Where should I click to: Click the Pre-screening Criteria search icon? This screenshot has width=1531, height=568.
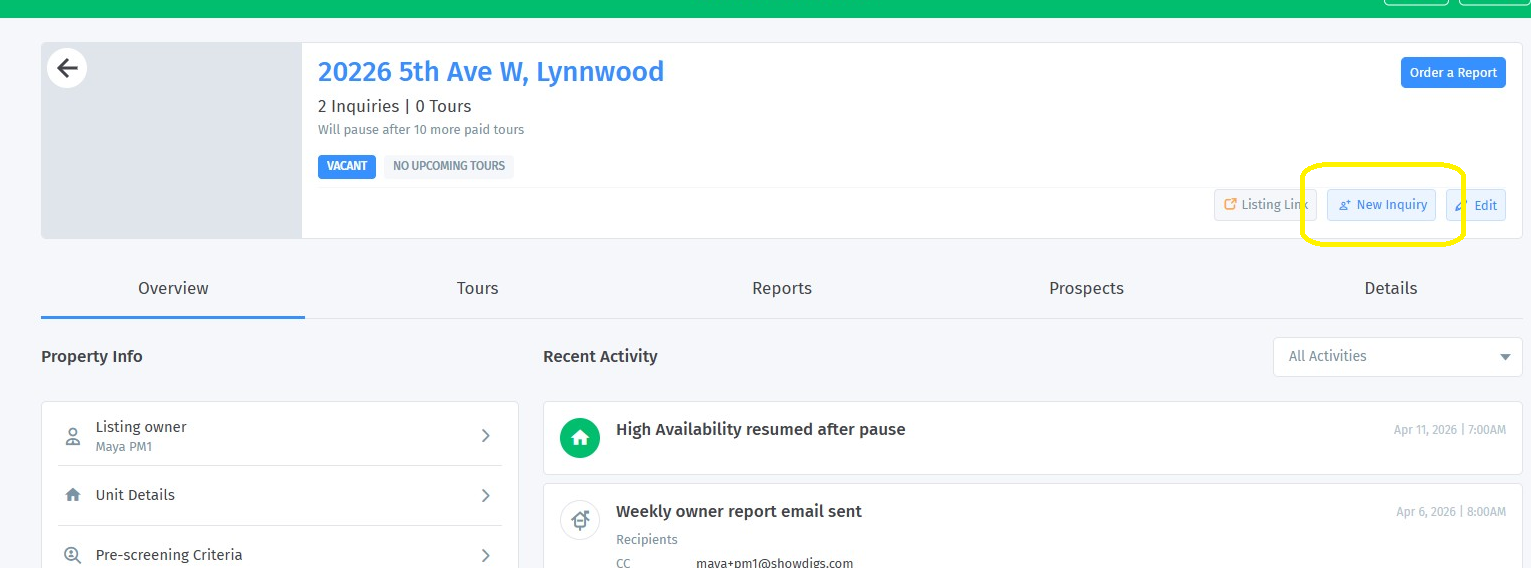point(73,555)
